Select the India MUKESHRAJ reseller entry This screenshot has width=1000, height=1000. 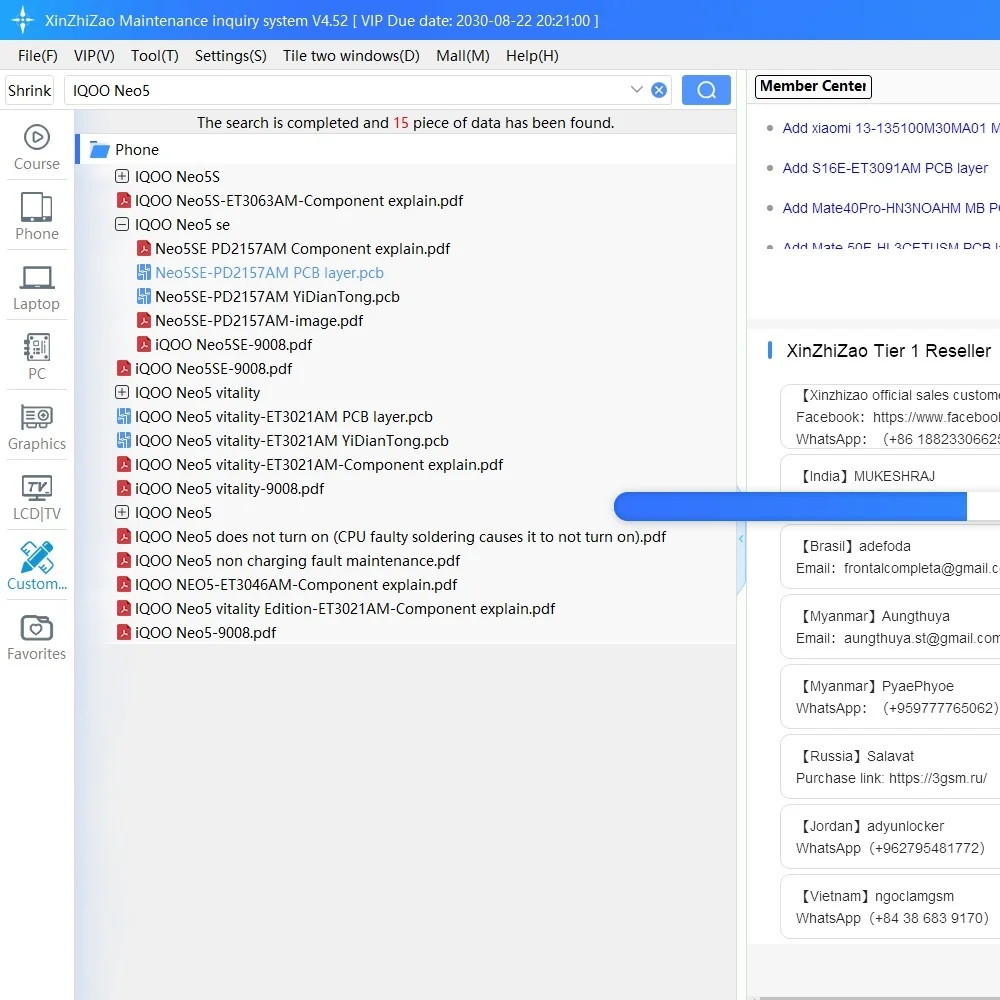[890, 476]
